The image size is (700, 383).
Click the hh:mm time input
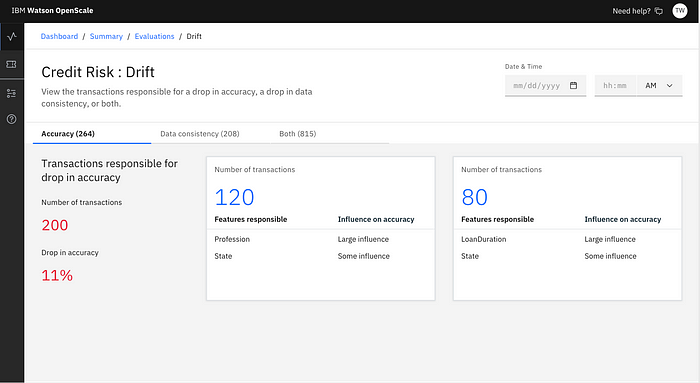click(615, 86)
